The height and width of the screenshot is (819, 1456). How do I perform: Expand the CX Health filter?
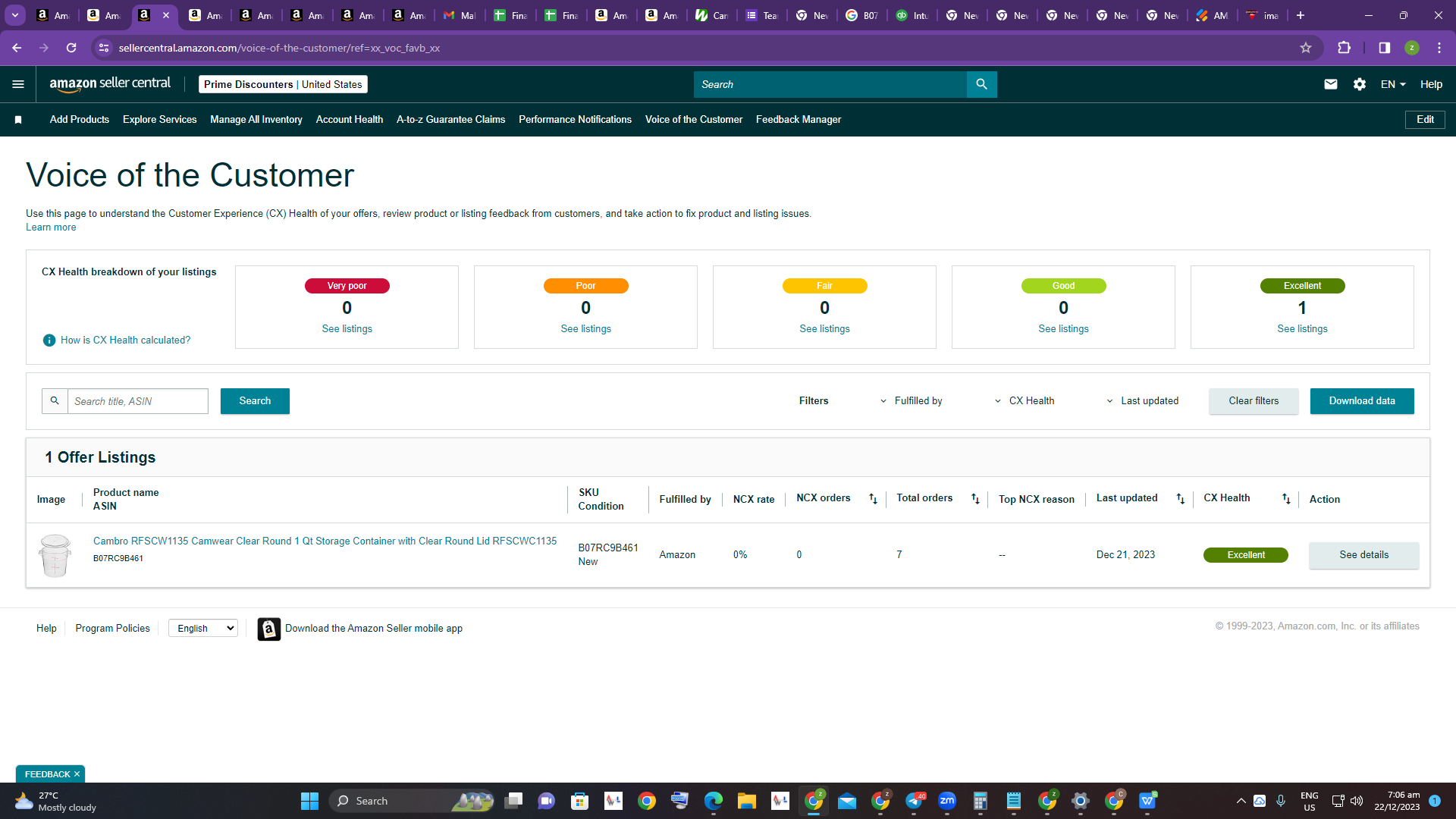click(1025, 401)
